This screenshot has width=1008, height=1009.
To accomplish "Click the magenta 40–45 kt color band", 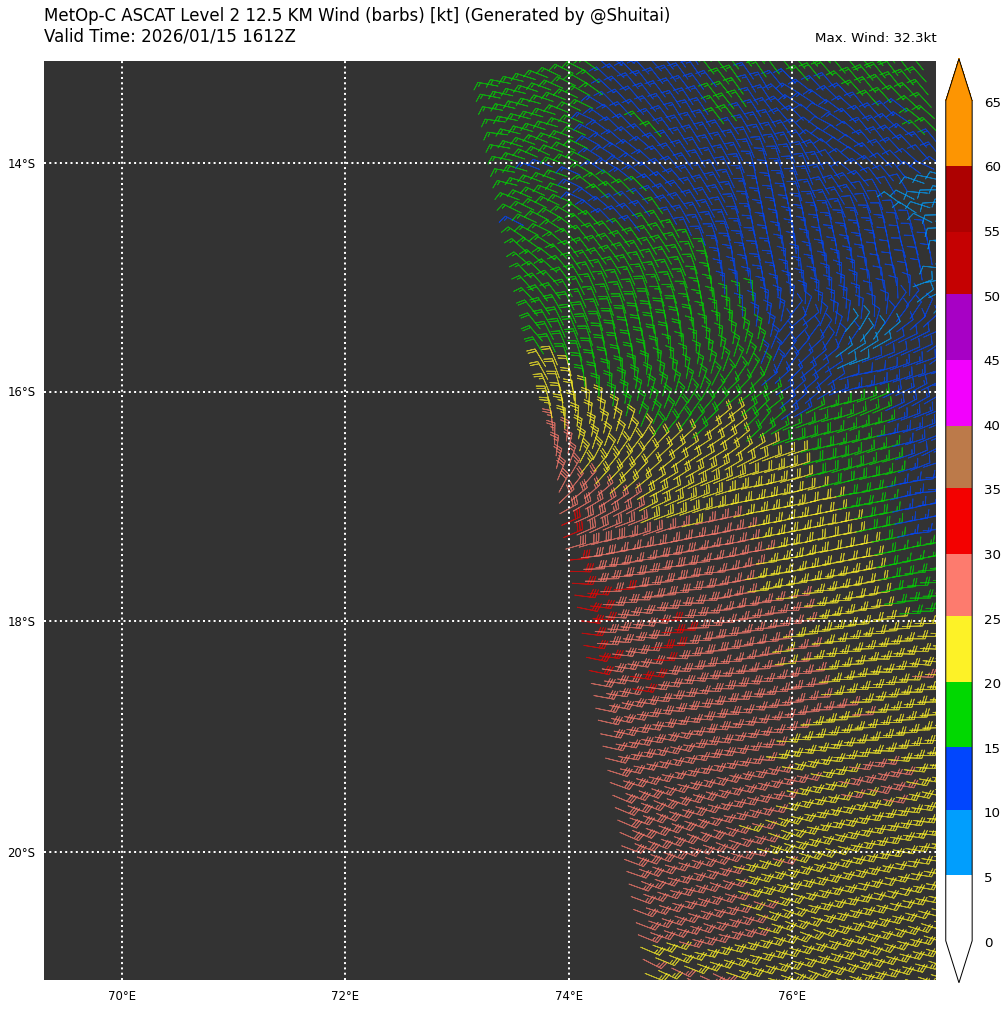I will point(958,392).
